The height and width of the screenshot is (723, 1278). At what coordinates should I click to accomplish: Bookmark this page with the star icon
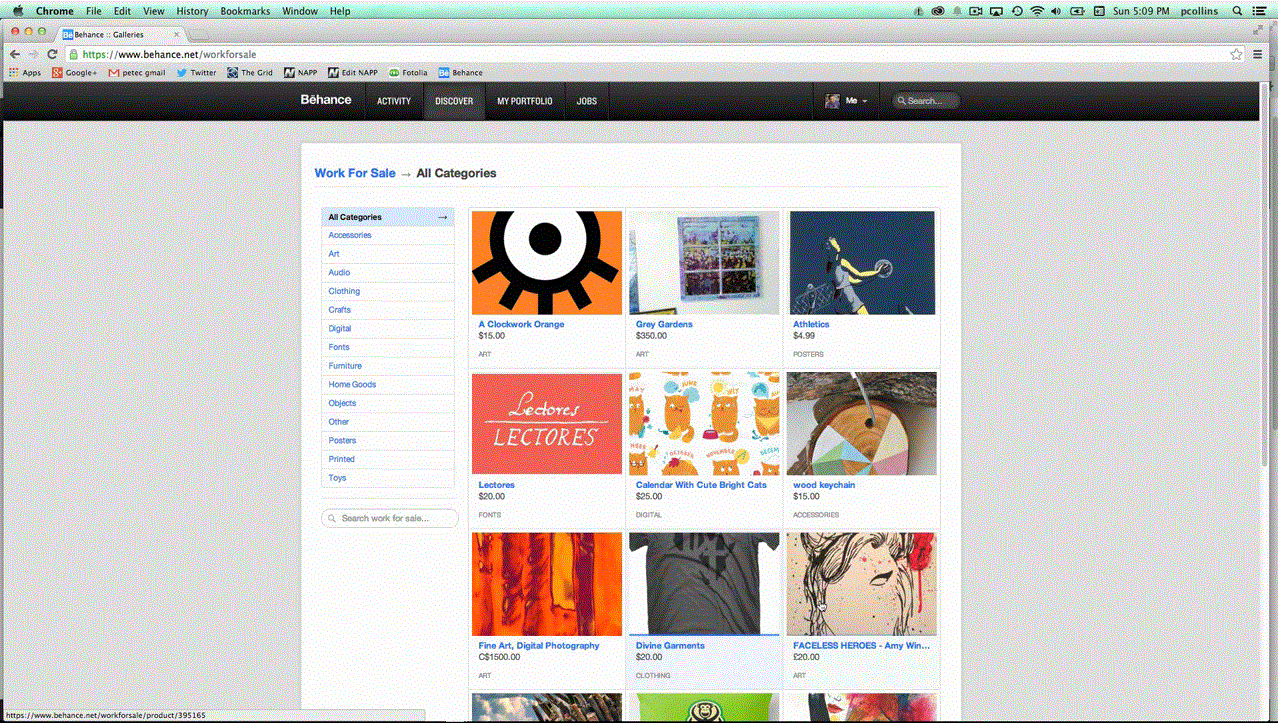pyautogui.click(x=1236, y=54)
